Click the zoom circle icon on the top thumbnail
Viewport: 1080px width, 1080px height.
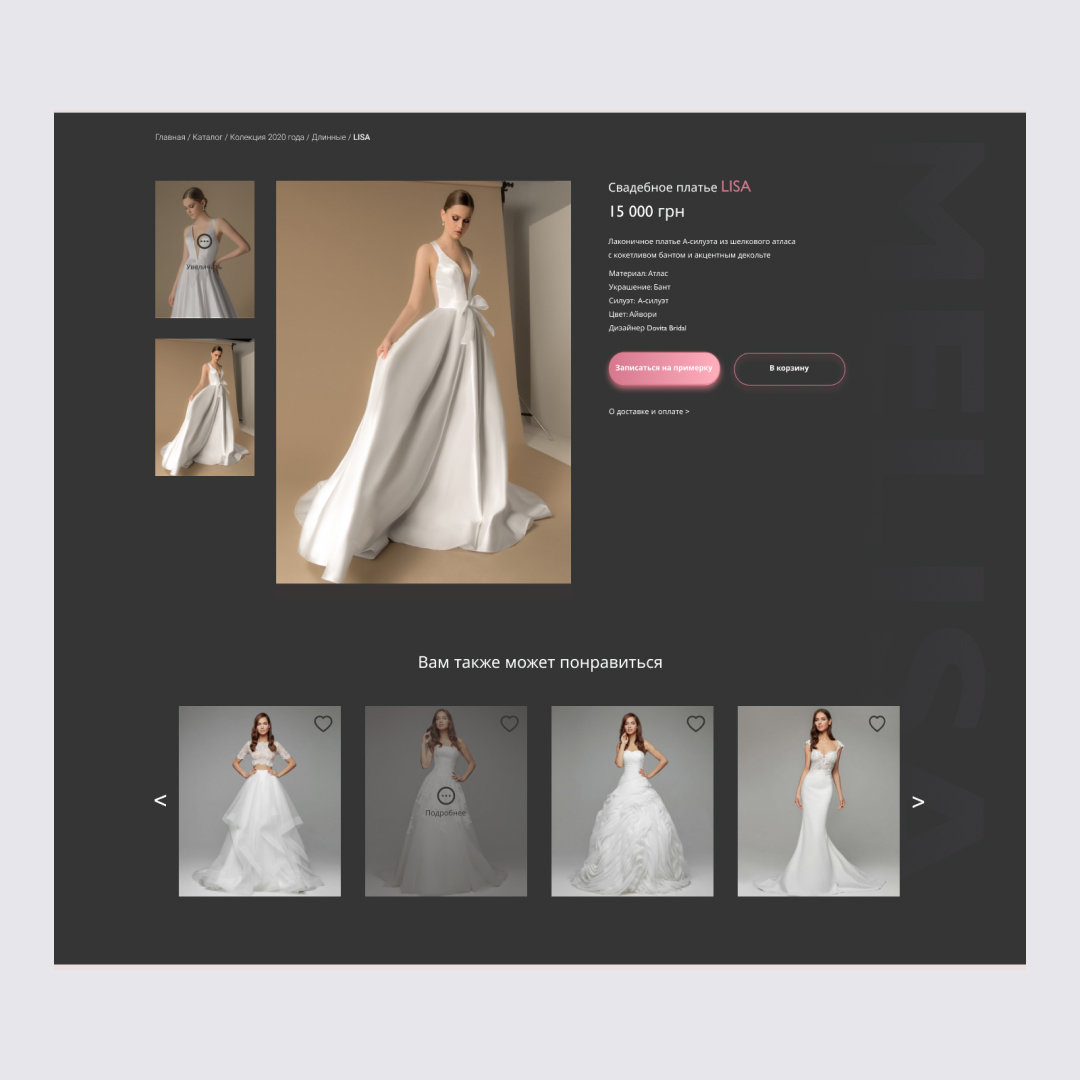(205, 241)
